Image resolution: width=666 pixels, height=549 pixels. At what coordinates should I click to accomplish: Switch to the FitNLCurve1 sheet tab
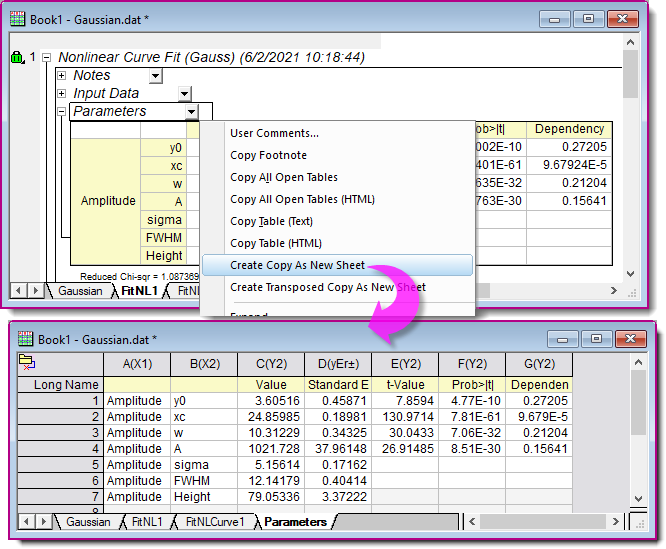(x=214, y=522)
